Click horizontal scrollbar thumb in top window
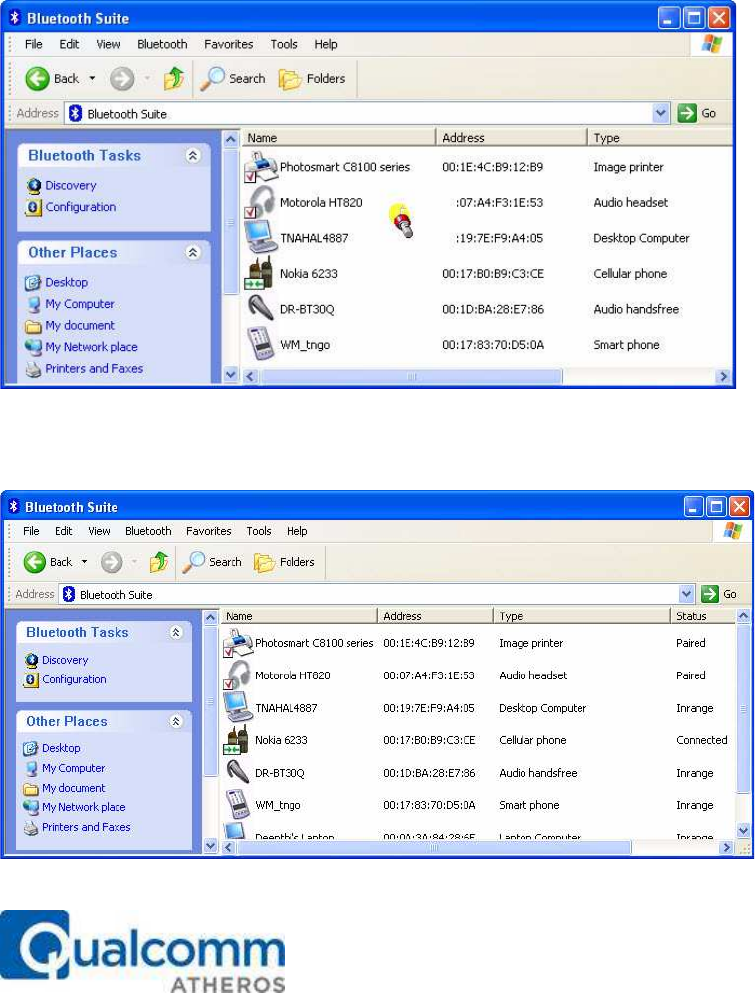The height and width of the screenshot is (993, 755). coord(412,377)
